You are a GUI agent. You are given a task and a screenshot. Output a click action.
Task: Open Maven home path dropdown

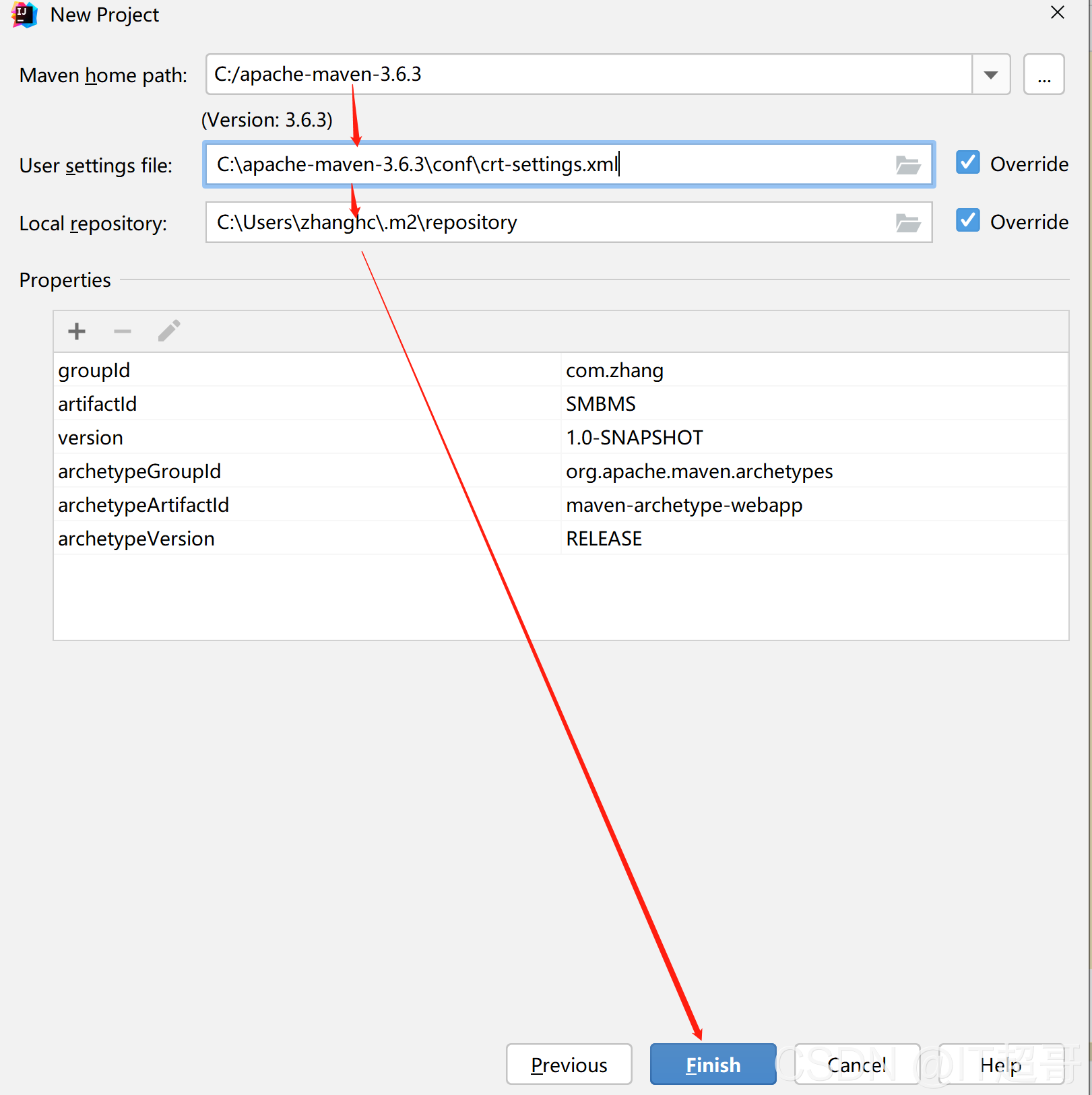coord(991,75)
